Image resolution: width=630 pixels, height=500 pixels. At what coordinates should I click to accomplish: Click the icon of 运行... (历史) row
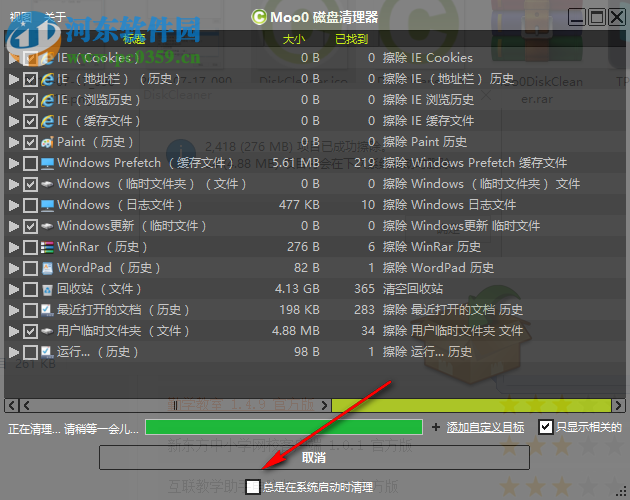pos(47,352)
